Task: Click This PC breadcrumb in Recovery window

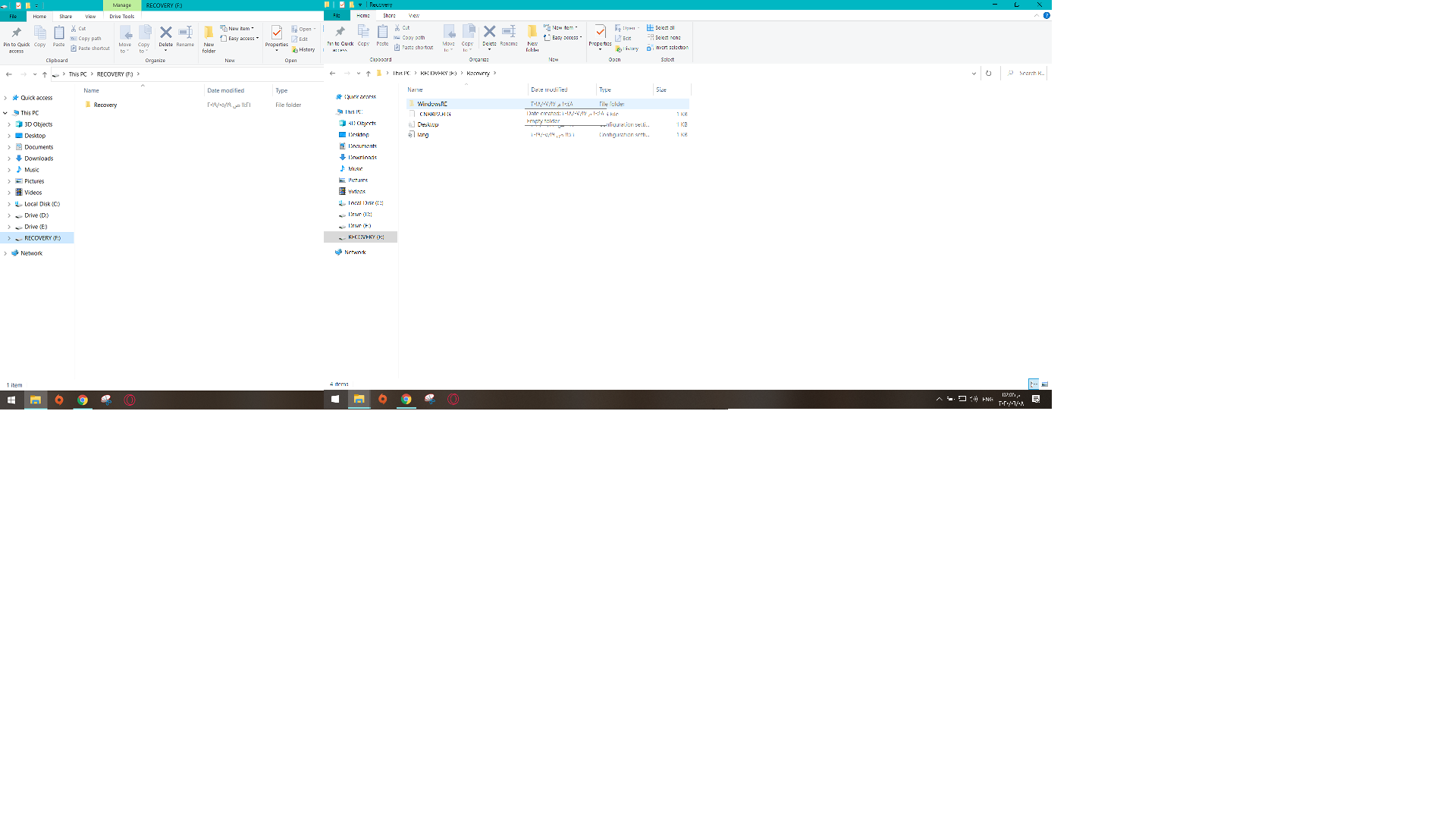Action: point(401,74)
